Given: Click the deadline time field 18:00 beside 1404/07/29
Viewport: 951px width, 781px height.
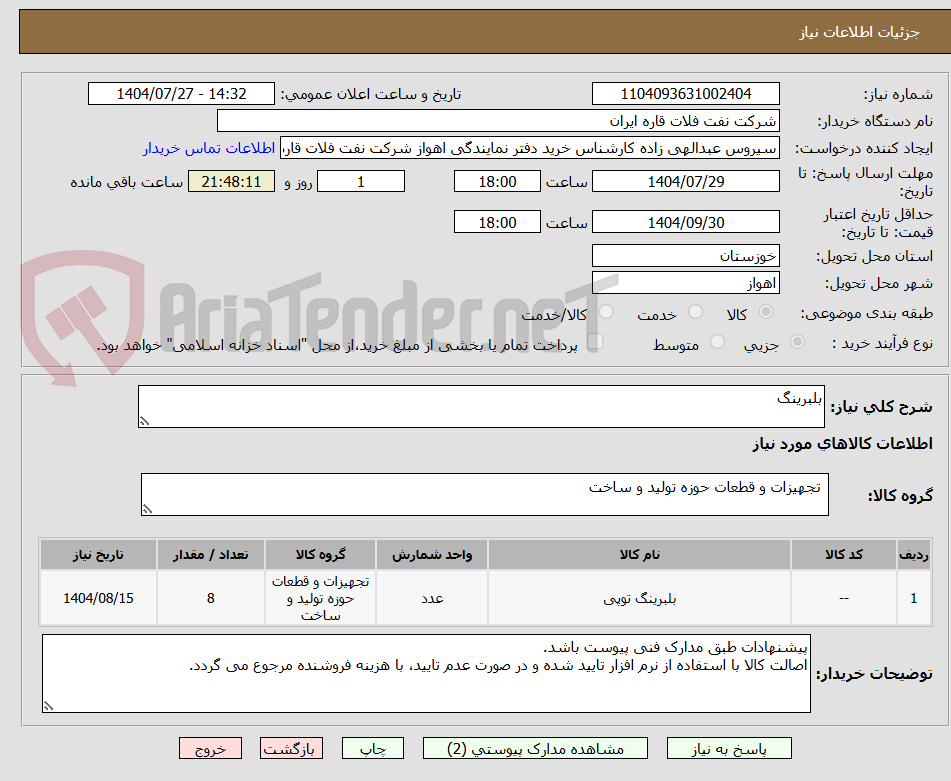Looking at the screenshot, I should click(x=497, y=181).
